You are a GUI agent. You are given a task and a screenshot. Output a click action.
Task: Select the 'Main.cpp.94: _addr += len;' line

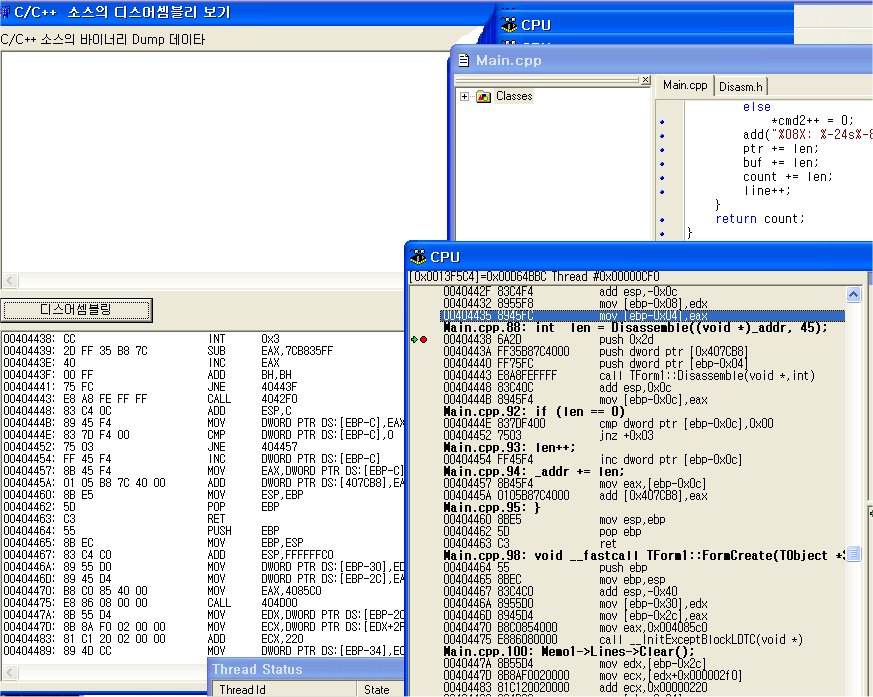click(534, 472)
